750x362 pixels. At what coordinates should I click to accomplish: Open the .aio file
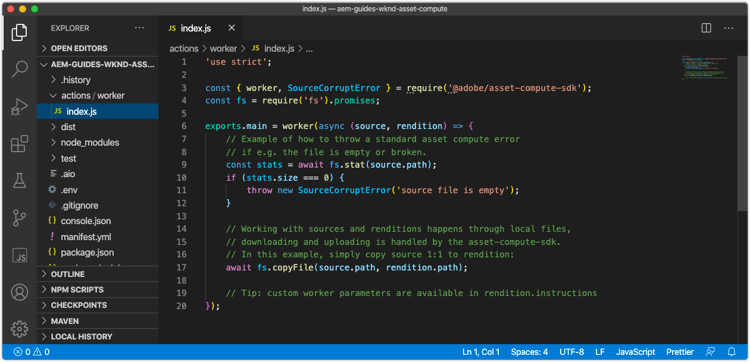point(98,174)
